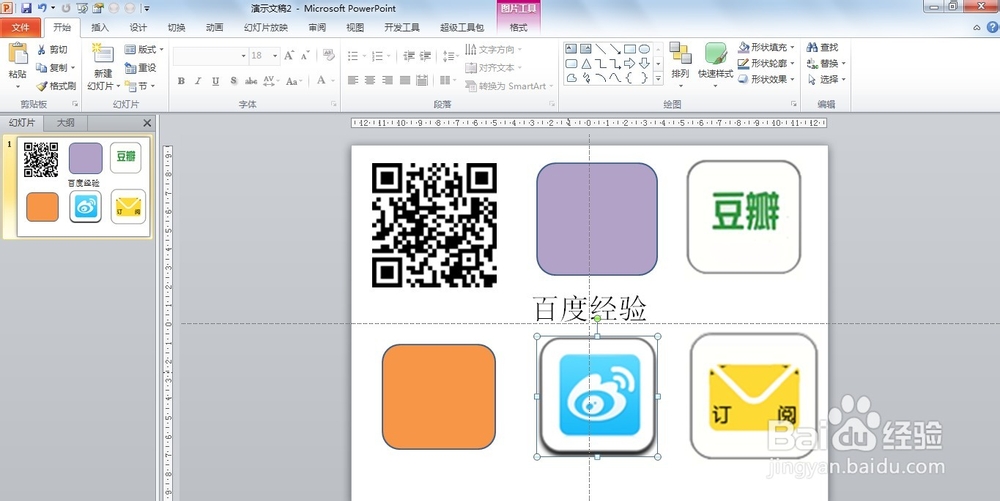Switch to the Insert (插入) tab
1000x501 pixels.
coord(100,27)
